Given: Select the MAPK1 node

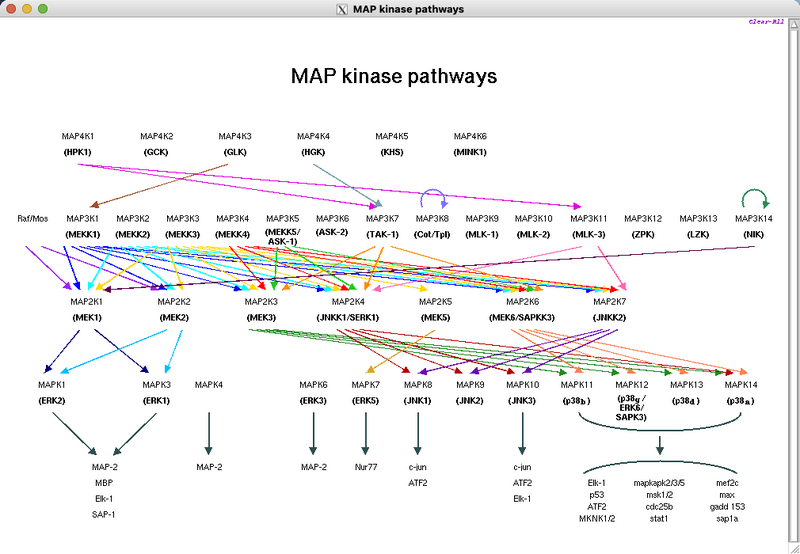Looking at the screenshot, I should point(52,384).
